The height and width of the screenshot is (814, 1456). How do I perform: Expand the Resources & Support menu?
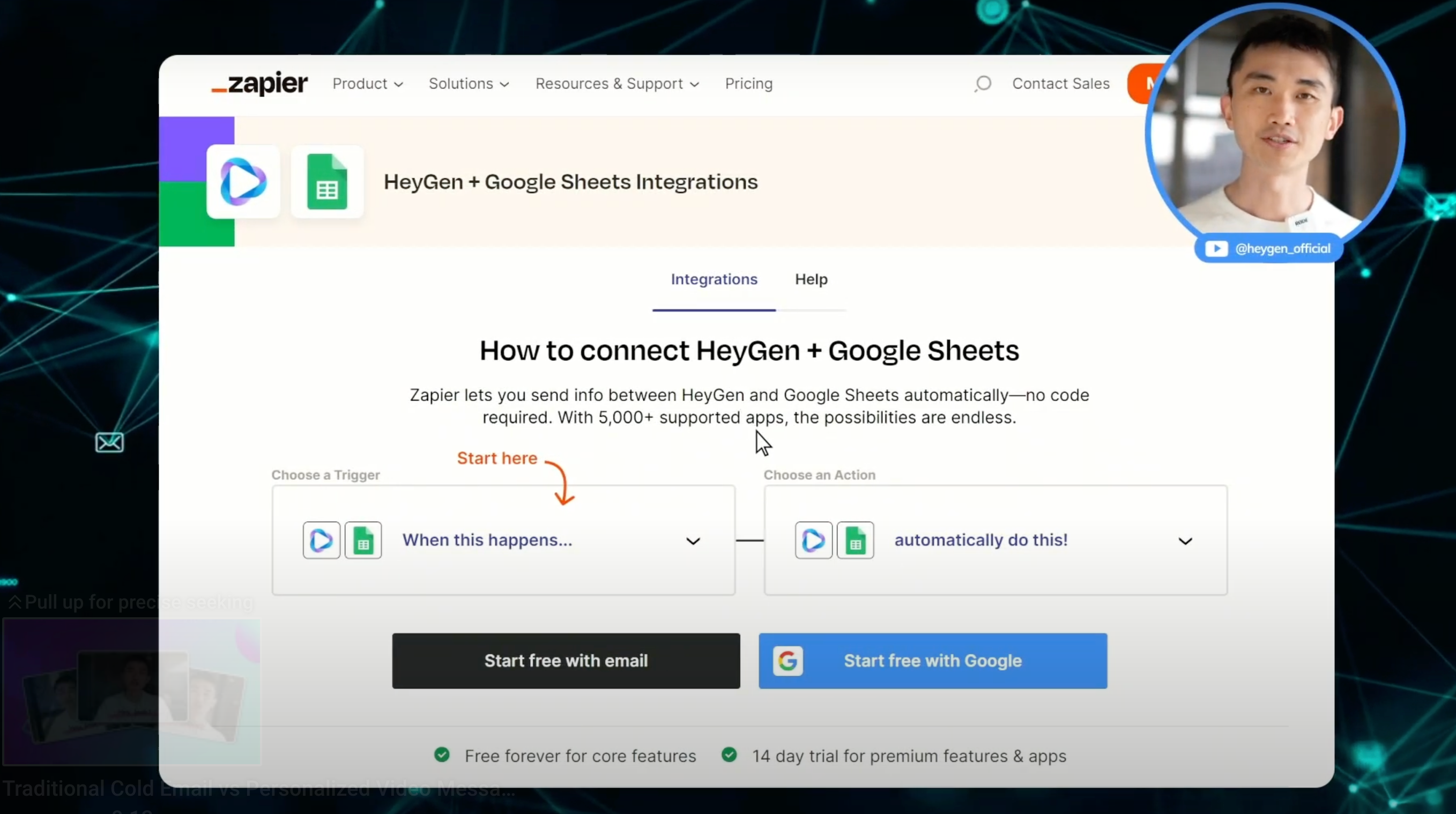(617, 84)
